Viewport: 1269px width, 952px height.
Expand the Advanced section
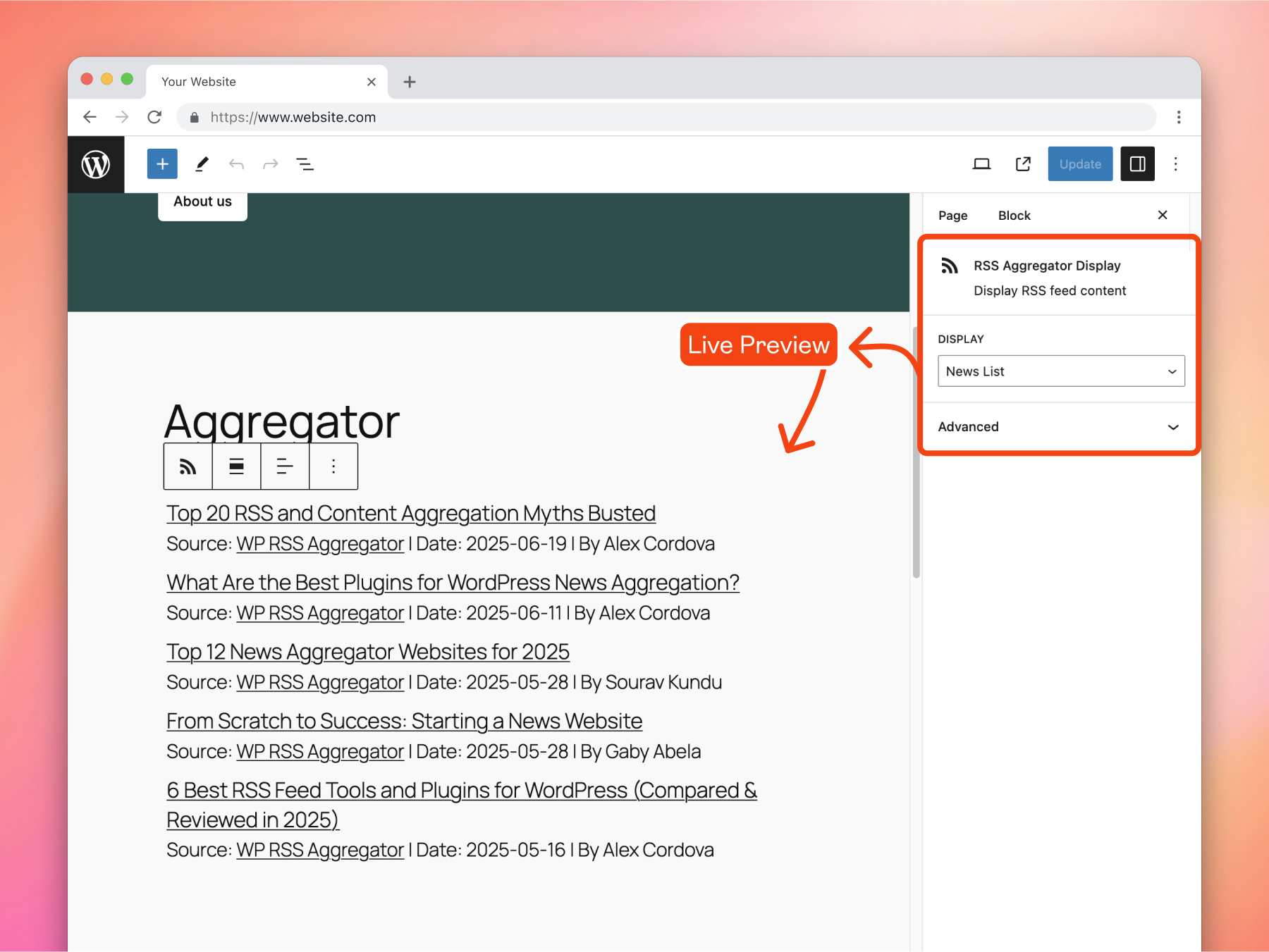click(x=1060, y=427)
